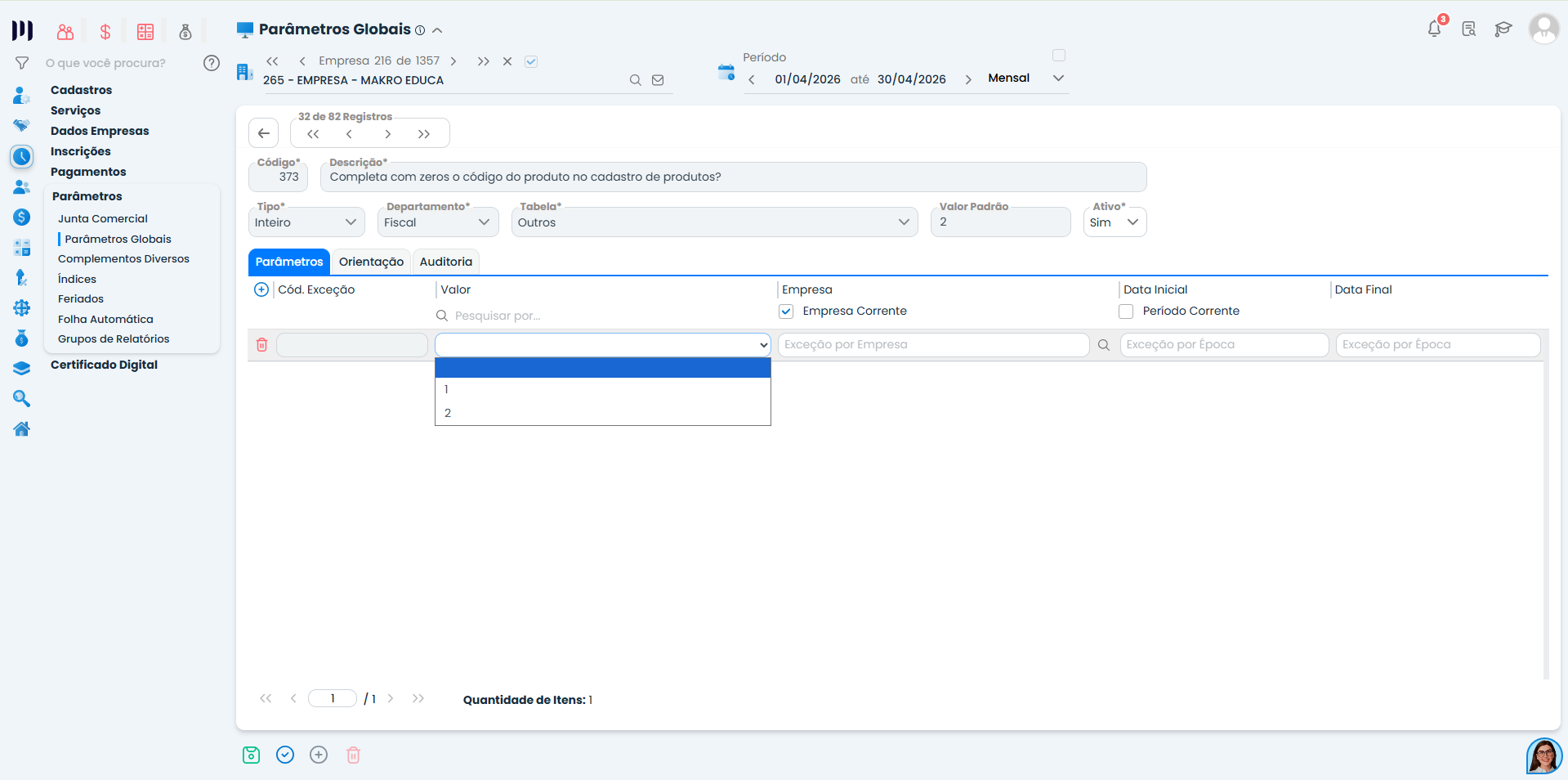Open the help question mark icon
Screen dimensions: 1568x780
click(x=212, y=63)
